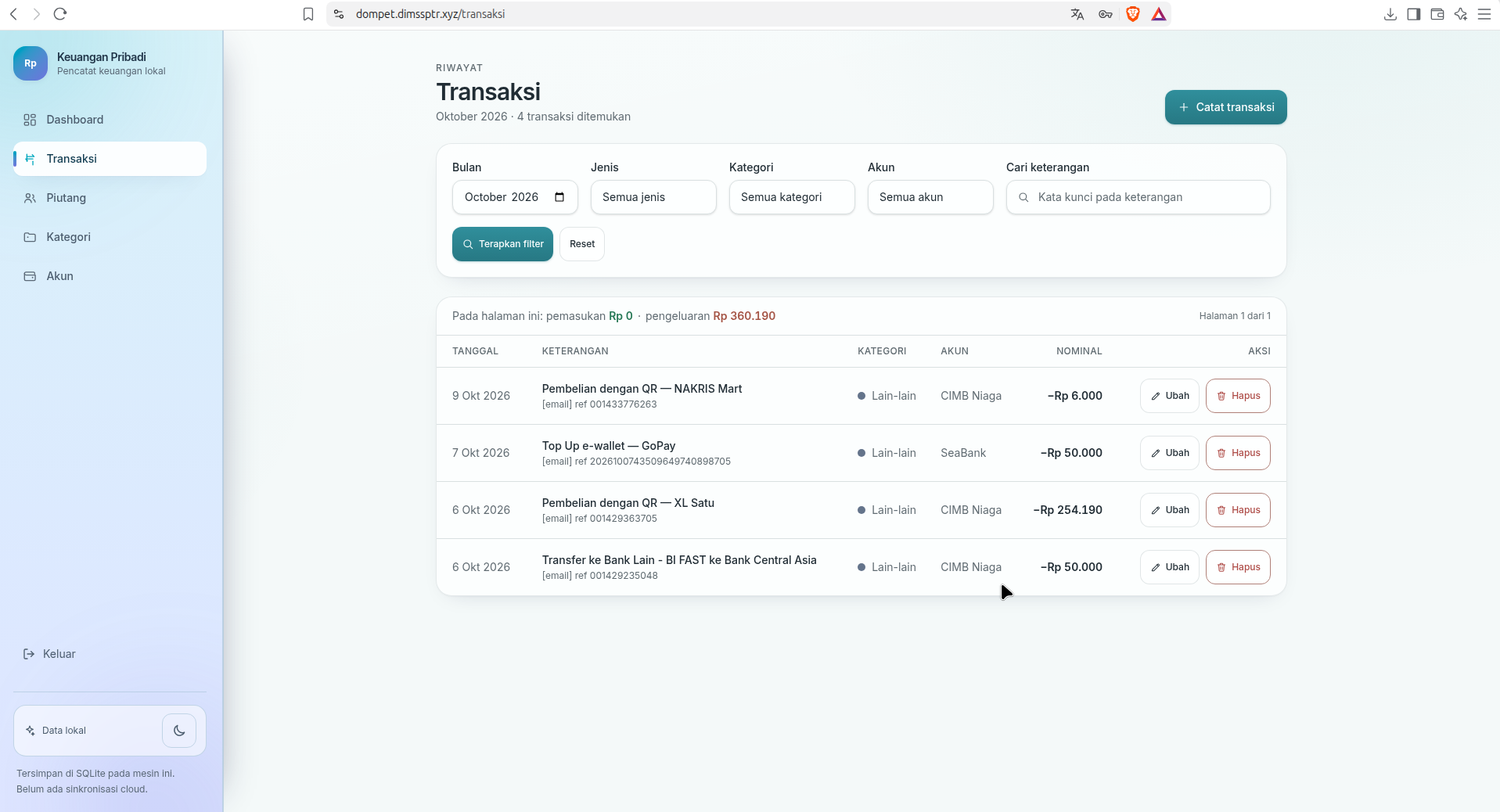Open the translate page icon

[x=1077, y=14]
